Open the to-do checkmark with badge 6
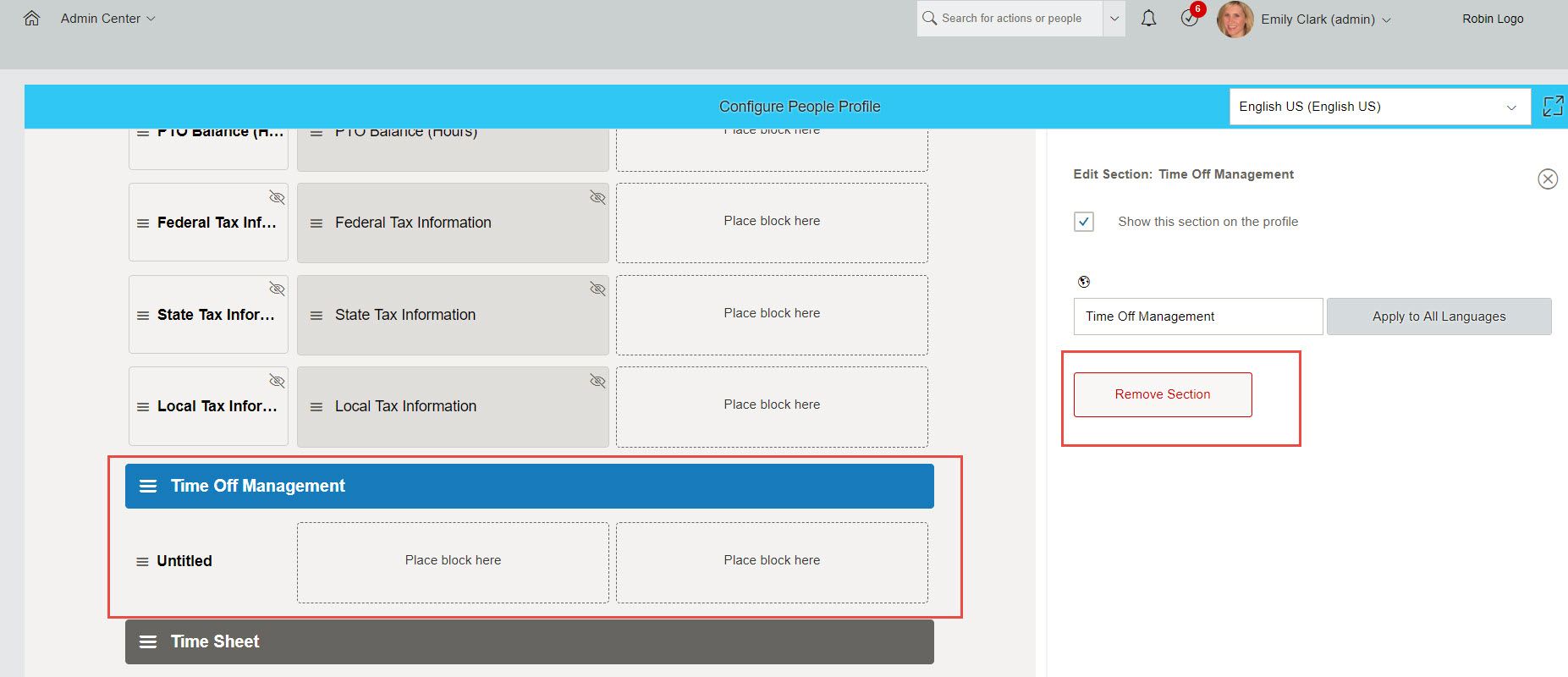 click(x=1191, y=17)
